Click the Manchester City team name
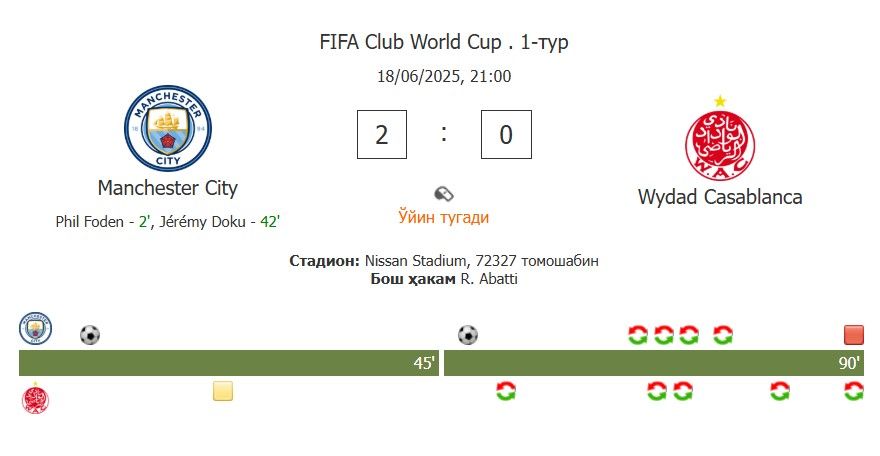Viewport: 880px width, 456px height. [x=168, y=188]
